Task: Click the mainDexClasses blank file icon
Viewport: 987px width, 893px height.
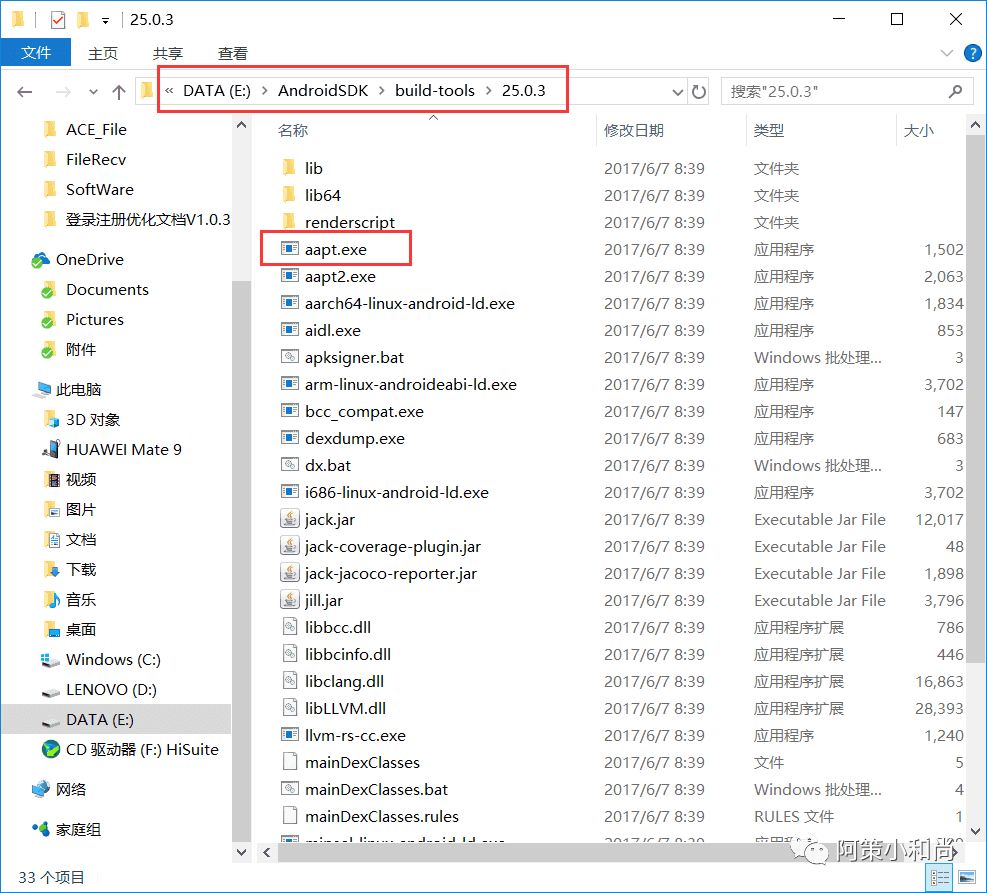Action: point(290,761)
